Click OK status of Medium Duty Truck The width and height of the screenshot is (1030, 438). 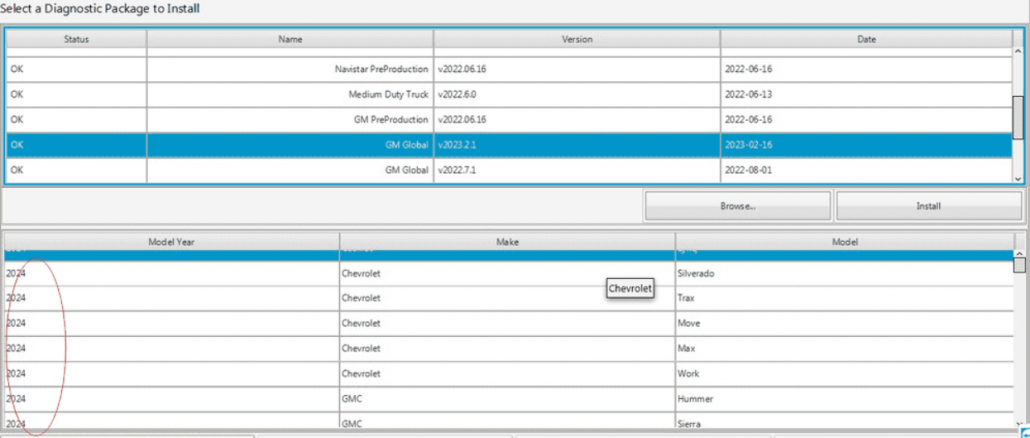tap(76, 95)
